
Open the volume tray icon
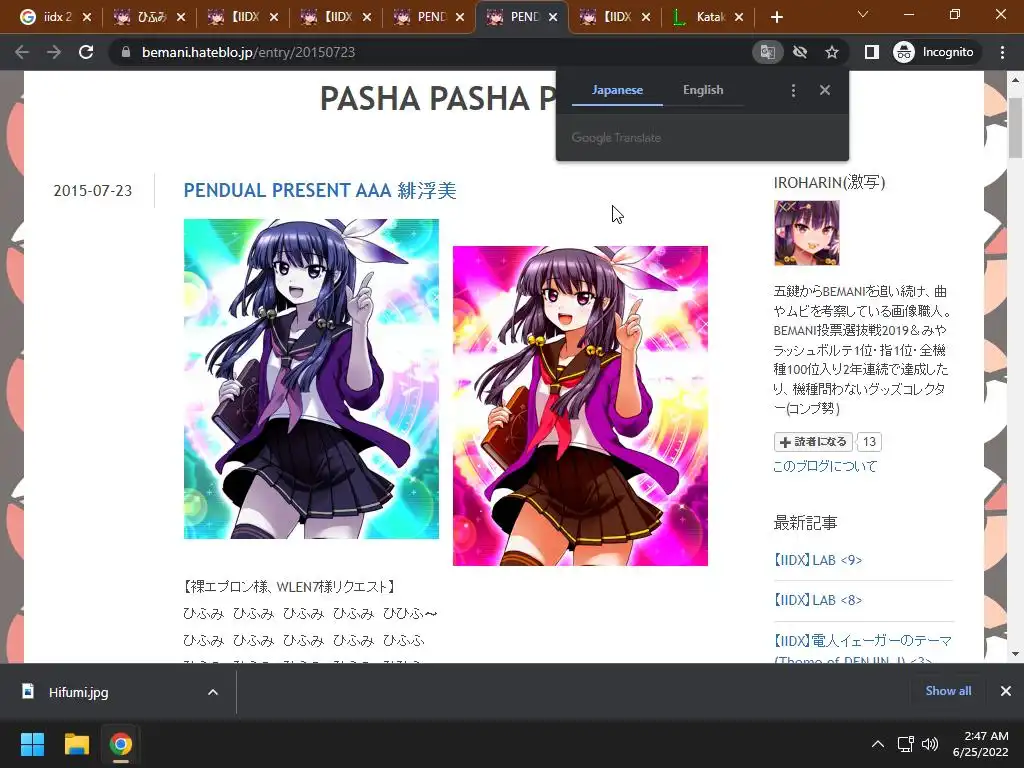click(930, 744)
